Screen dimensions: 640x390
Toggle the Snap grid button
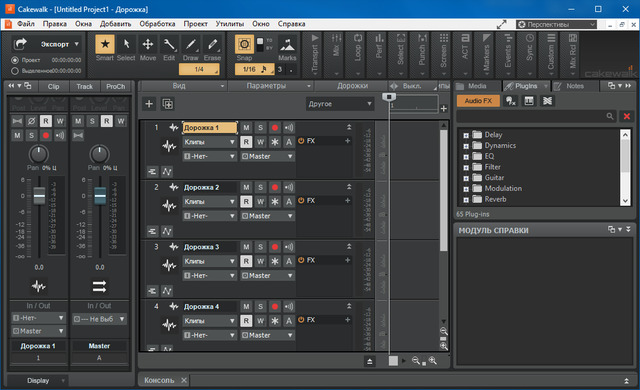[244, 44]
